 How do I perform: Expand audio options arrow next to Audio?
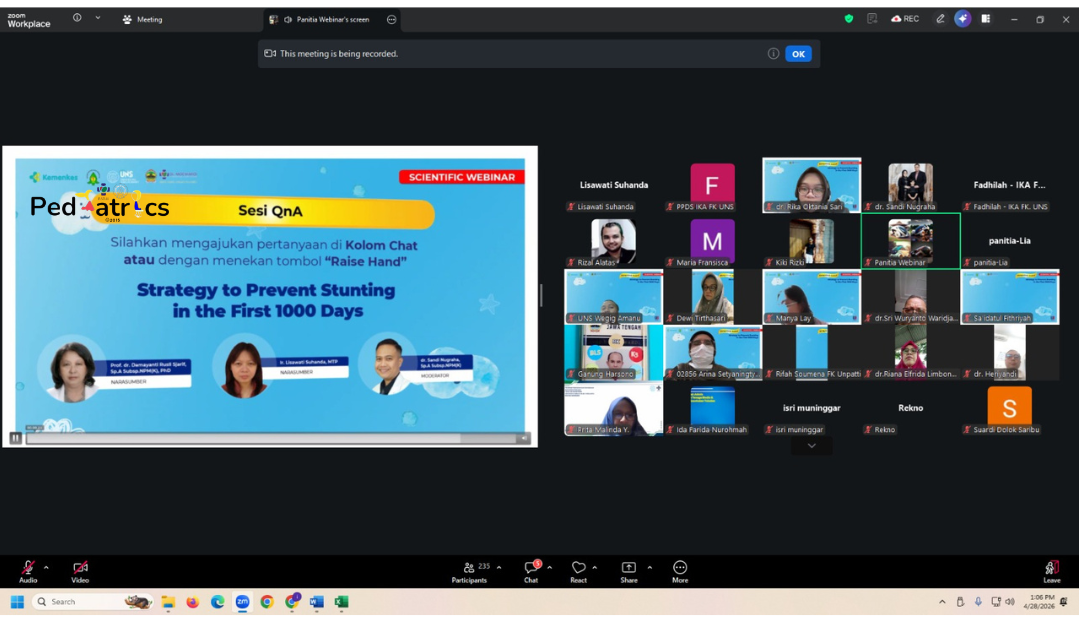coord(46,567)
